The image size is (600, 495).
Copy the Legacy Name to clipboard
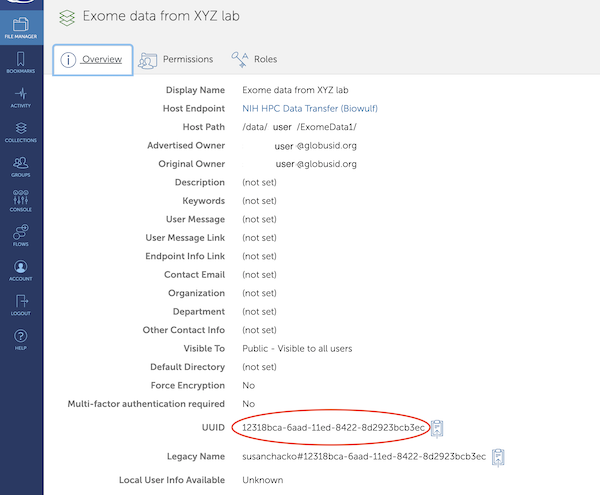point(498,456)
